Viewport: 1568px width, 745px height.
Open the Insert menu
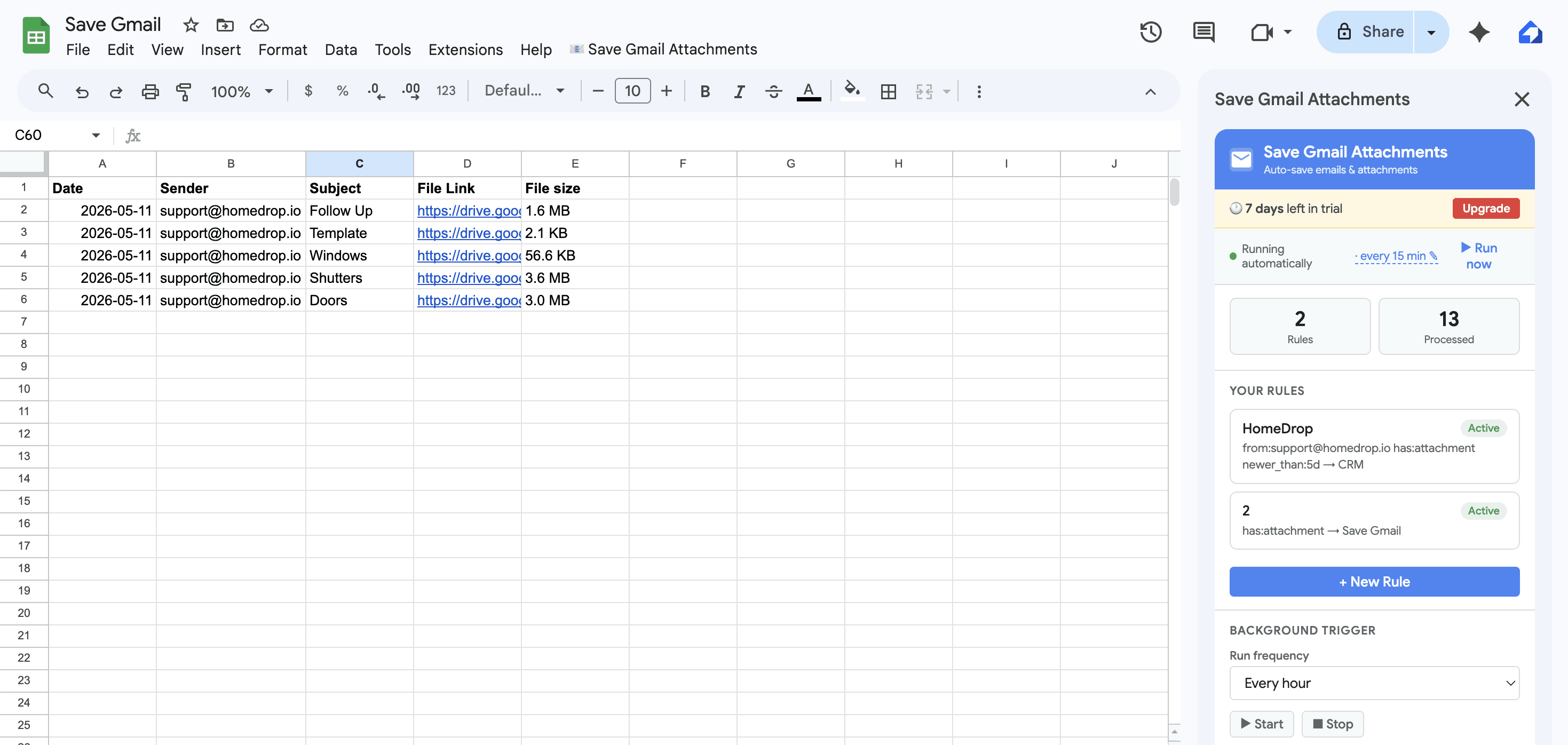pyautogui.click(x=220, y=50)
